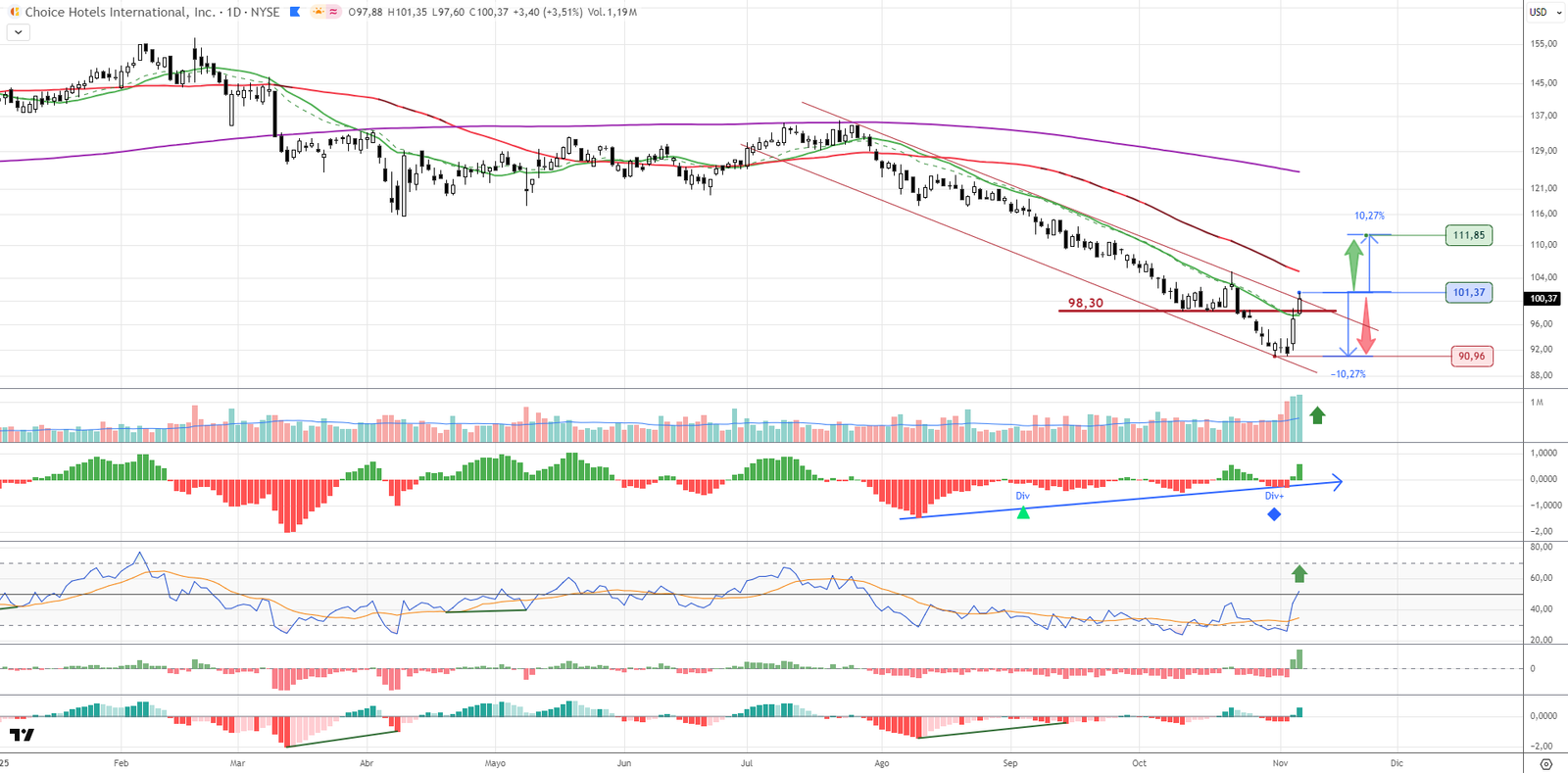Select the blue Div+ diamond marker
Viewport: 1568px width, 773px height.
coord(1274,513)
